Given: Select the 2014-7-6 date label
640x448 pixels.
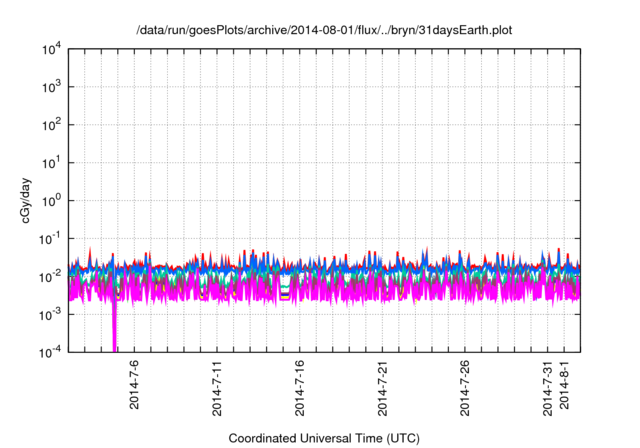Looking at the screenshot, I should pyautogui.click(x=135, y=385).
